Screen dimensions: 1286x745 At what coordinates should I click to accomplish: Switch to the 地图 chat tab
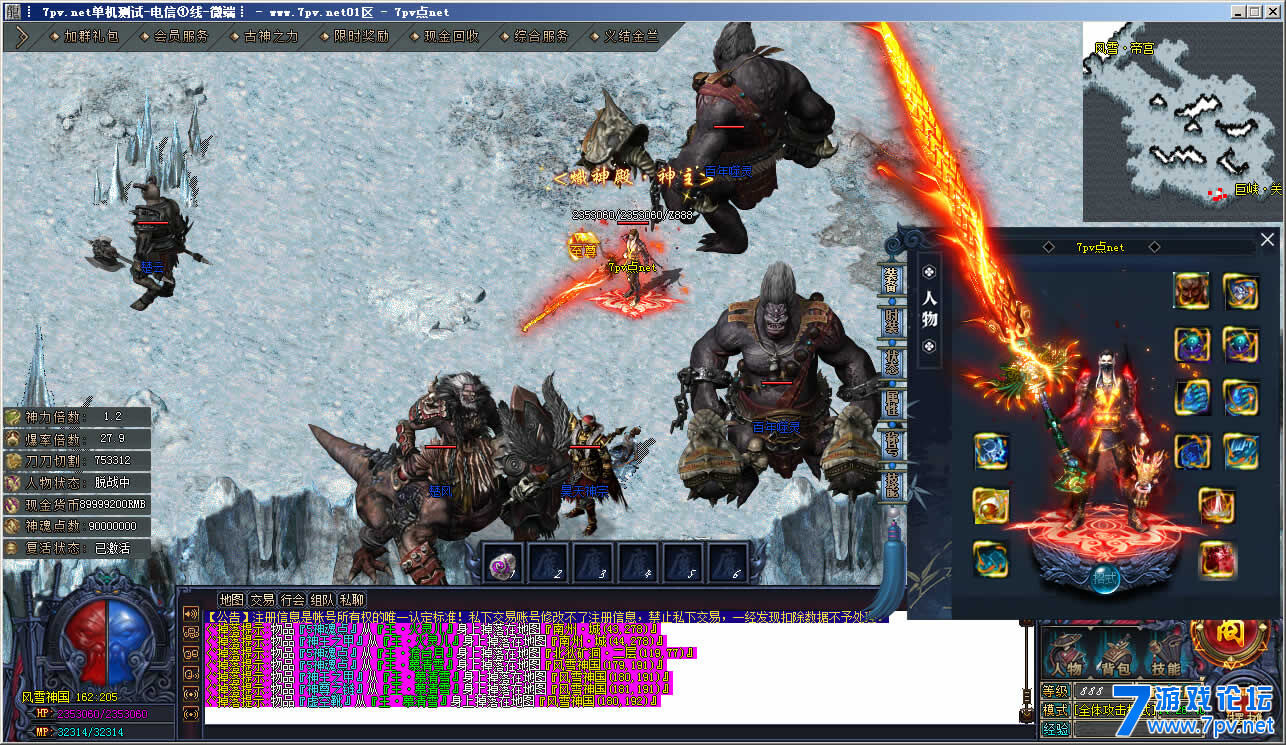[x=231, y=600]
